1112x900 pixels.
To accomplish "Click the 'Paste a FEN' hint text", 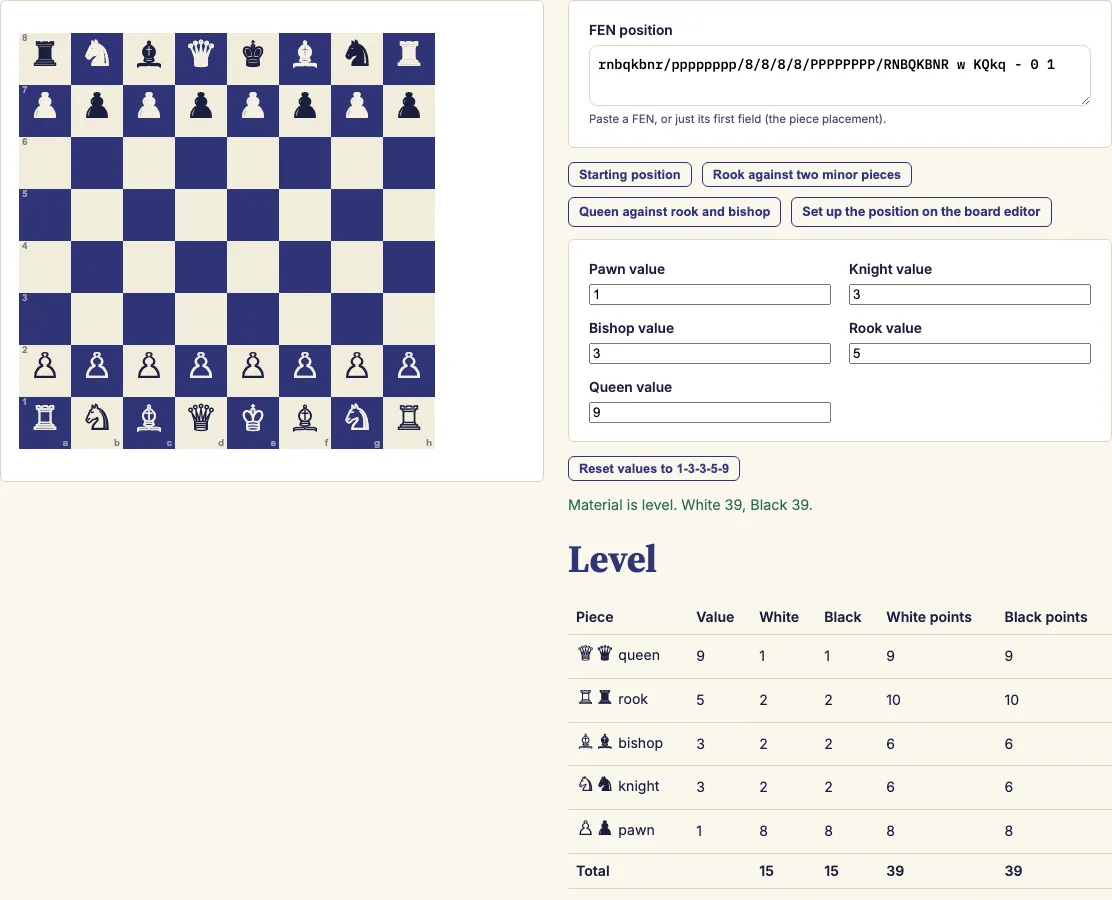I will tap(738, 119).
